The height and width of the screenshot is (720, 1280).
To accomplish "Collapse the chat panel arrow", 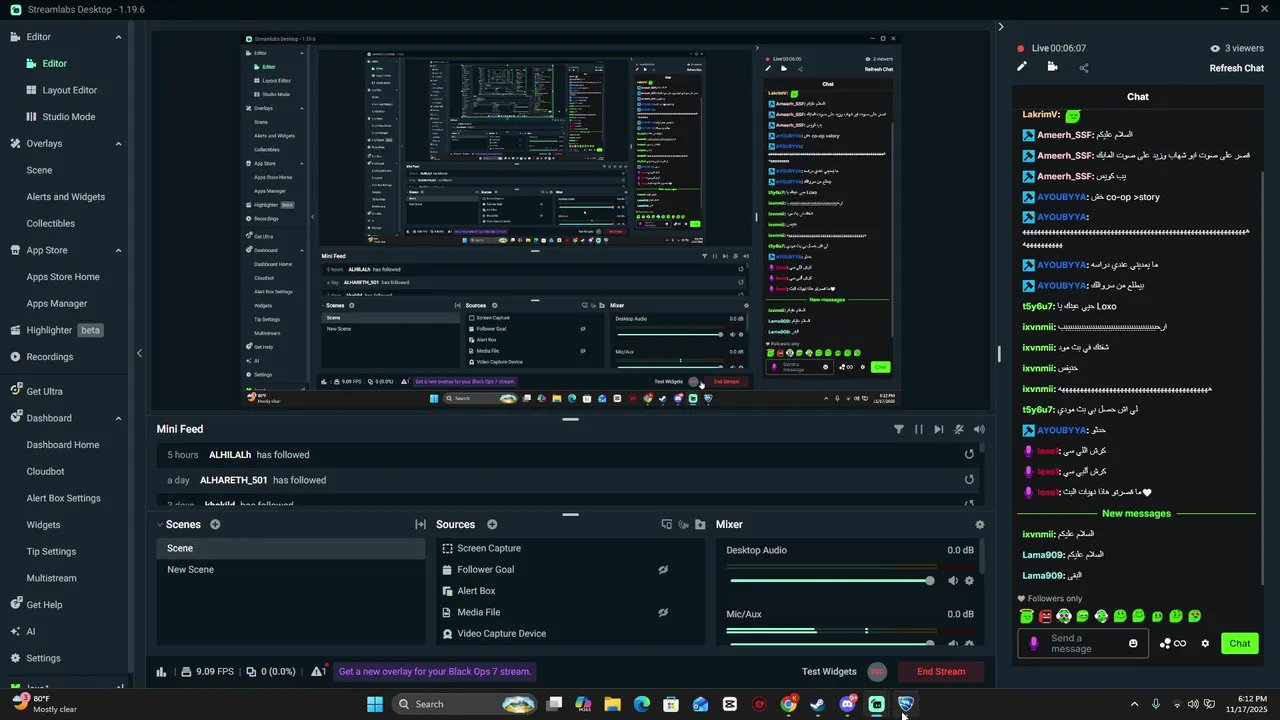I will (x=1001, y=27).
